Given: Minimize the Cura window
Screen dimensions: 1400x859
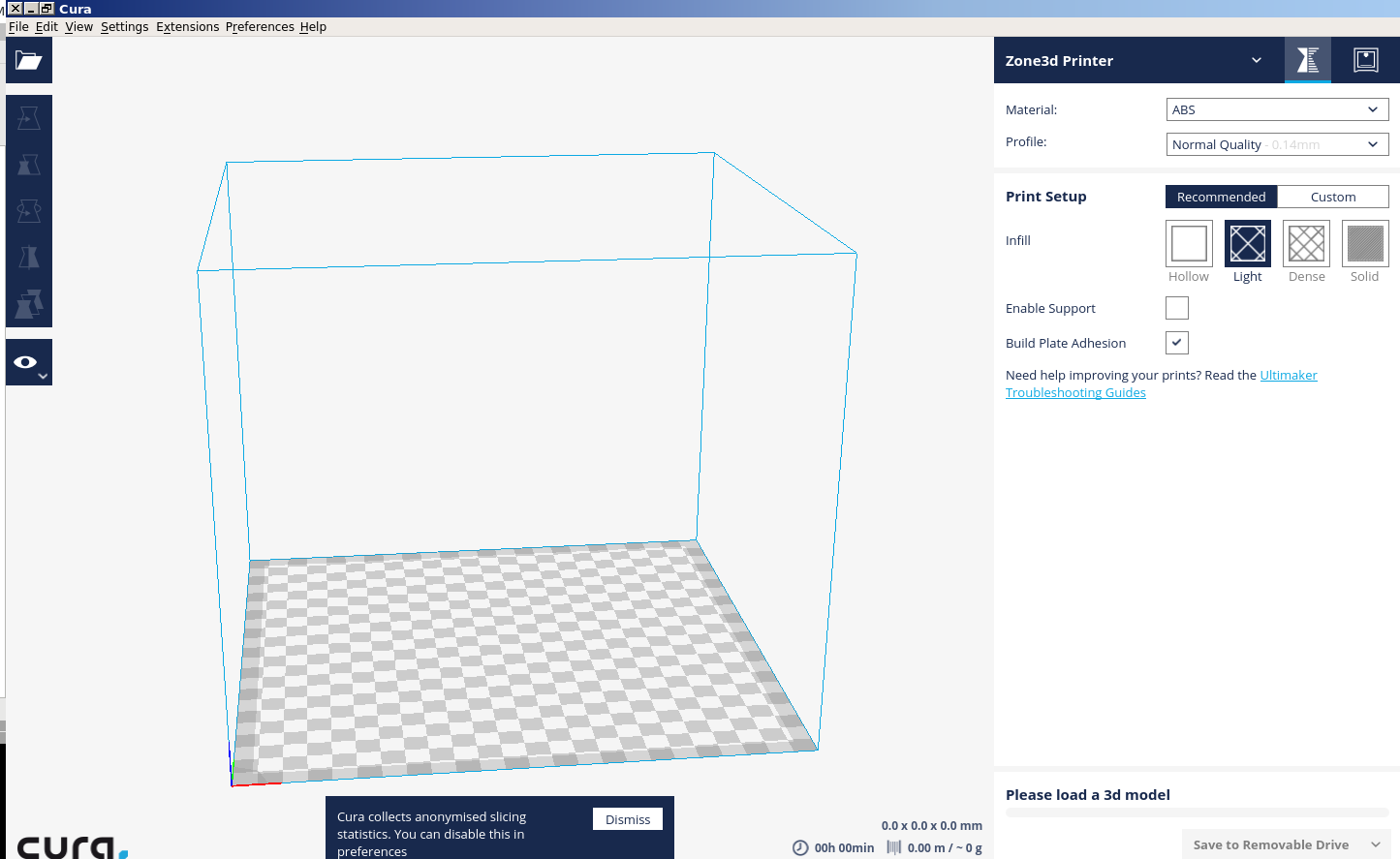Looking at the screenshot, I should (x=31, y=9).
